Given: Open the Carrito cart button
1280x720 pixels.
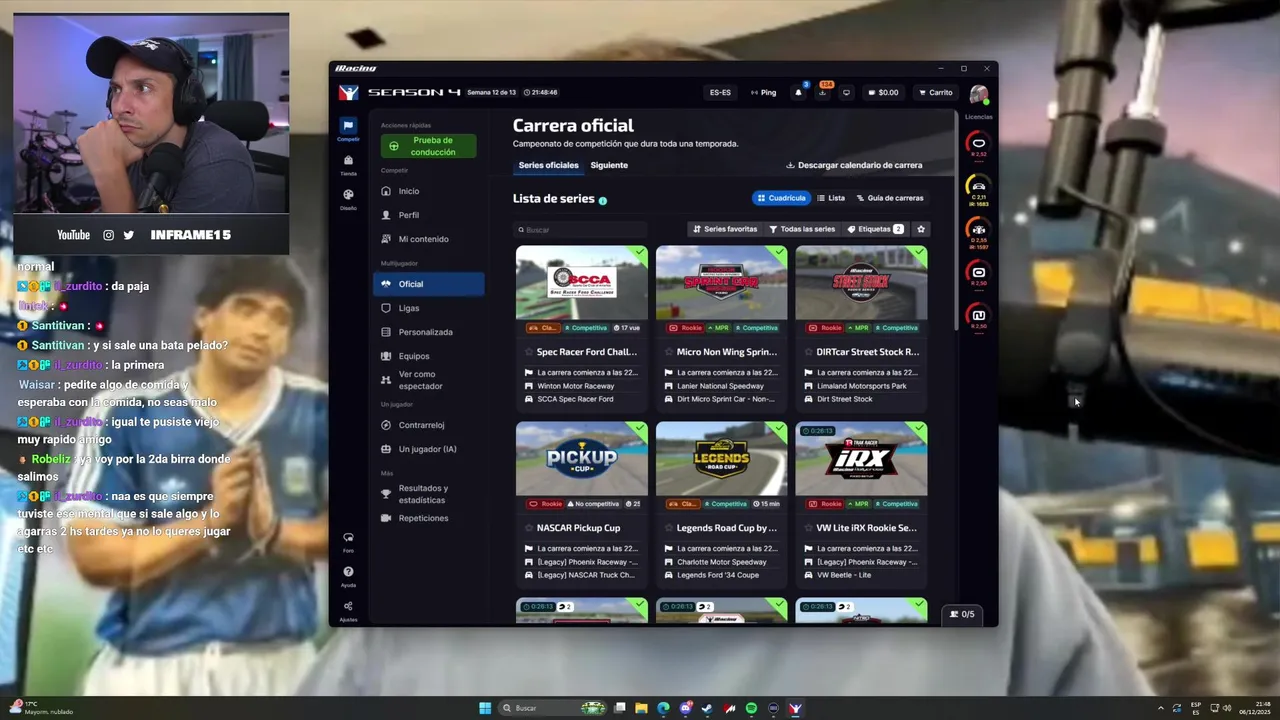Looking at the screenshot, I should pos(936,92).
